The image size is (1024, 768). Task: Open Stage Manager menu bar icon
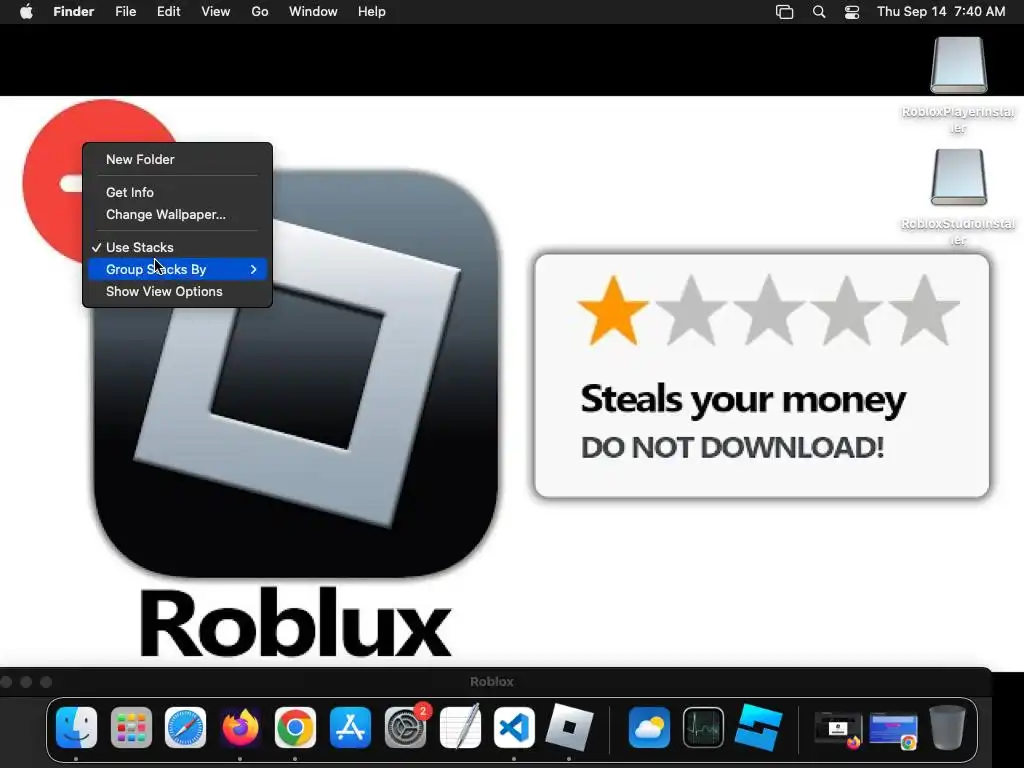point(784,12)
